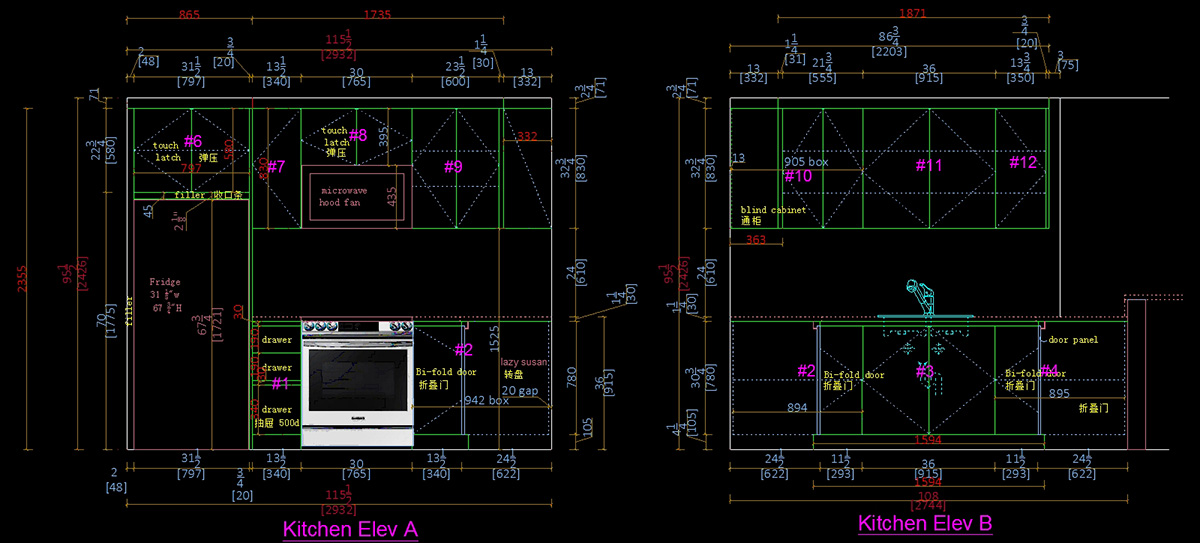The width and height of the screenshot is (1200, 543).
Task: Click cabinet tag #8
Action: (x=358, y=135)
